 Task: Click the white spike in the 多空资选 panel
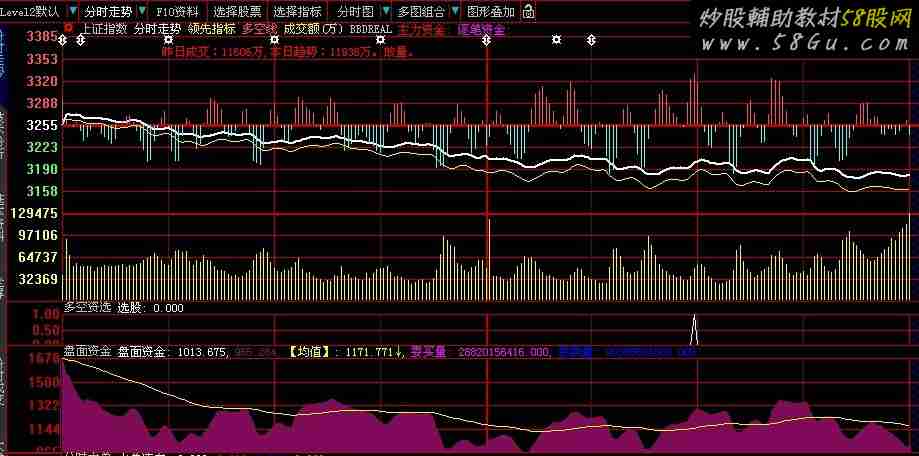(x=695, y=329)
